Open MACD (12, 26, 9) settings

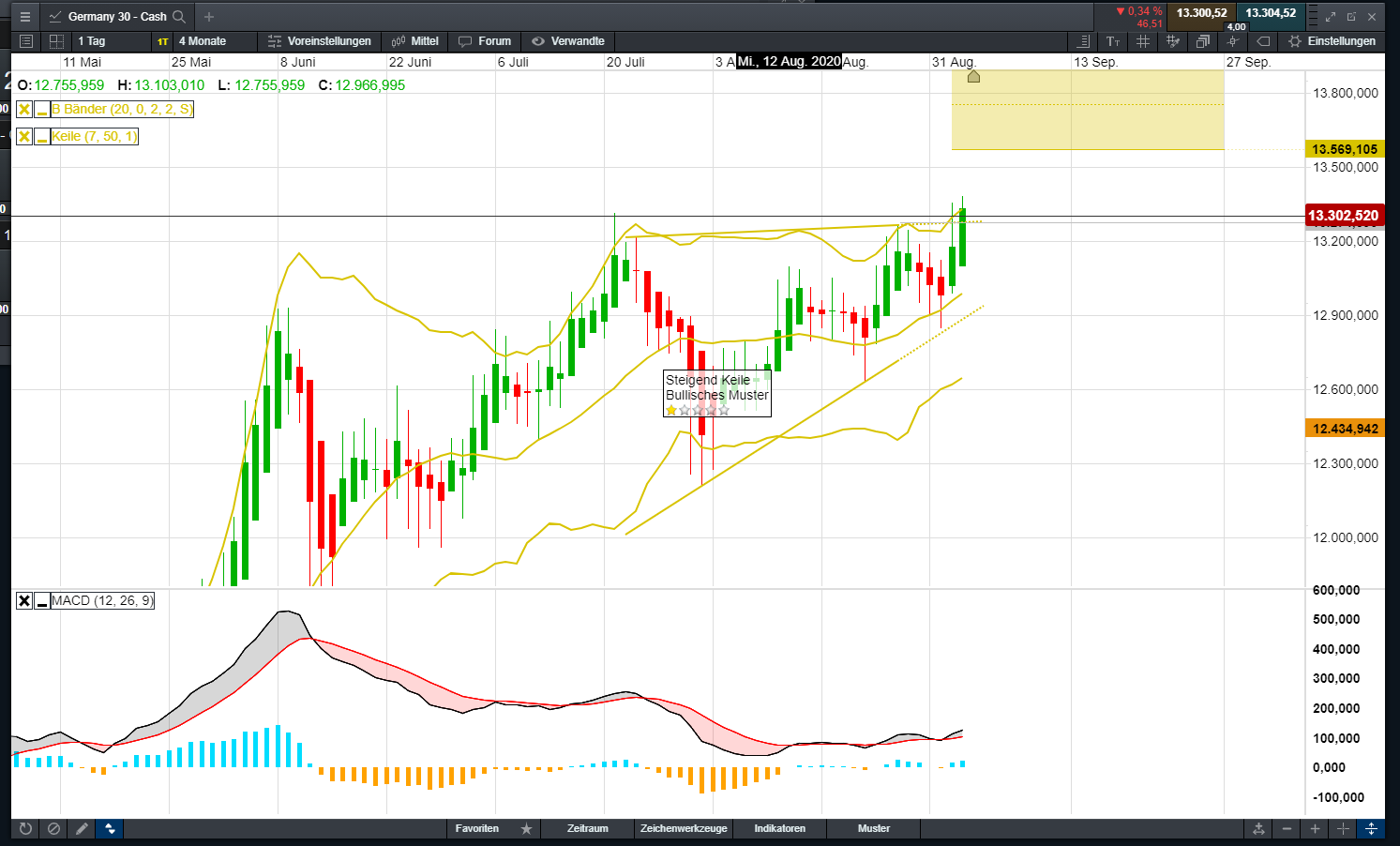103,600
